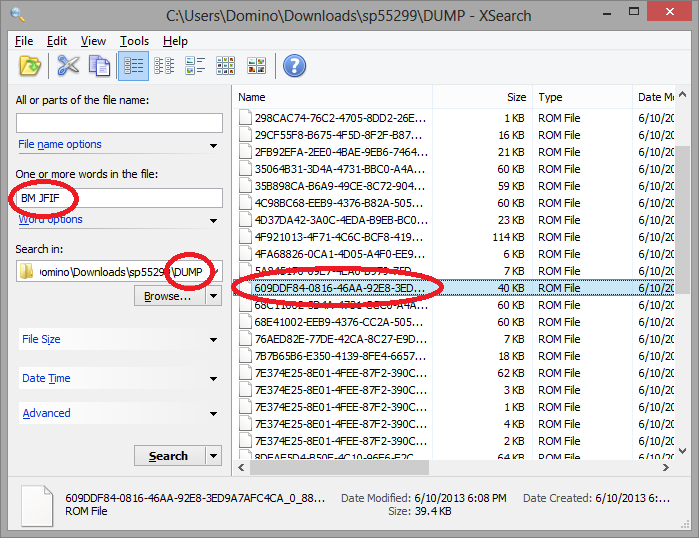The width and height of the screenshot is (699, 538).
Task: Select file 4FA68826-0CA1-4D05-A4F0-EE9...
Action: click(x=340, y=254)
